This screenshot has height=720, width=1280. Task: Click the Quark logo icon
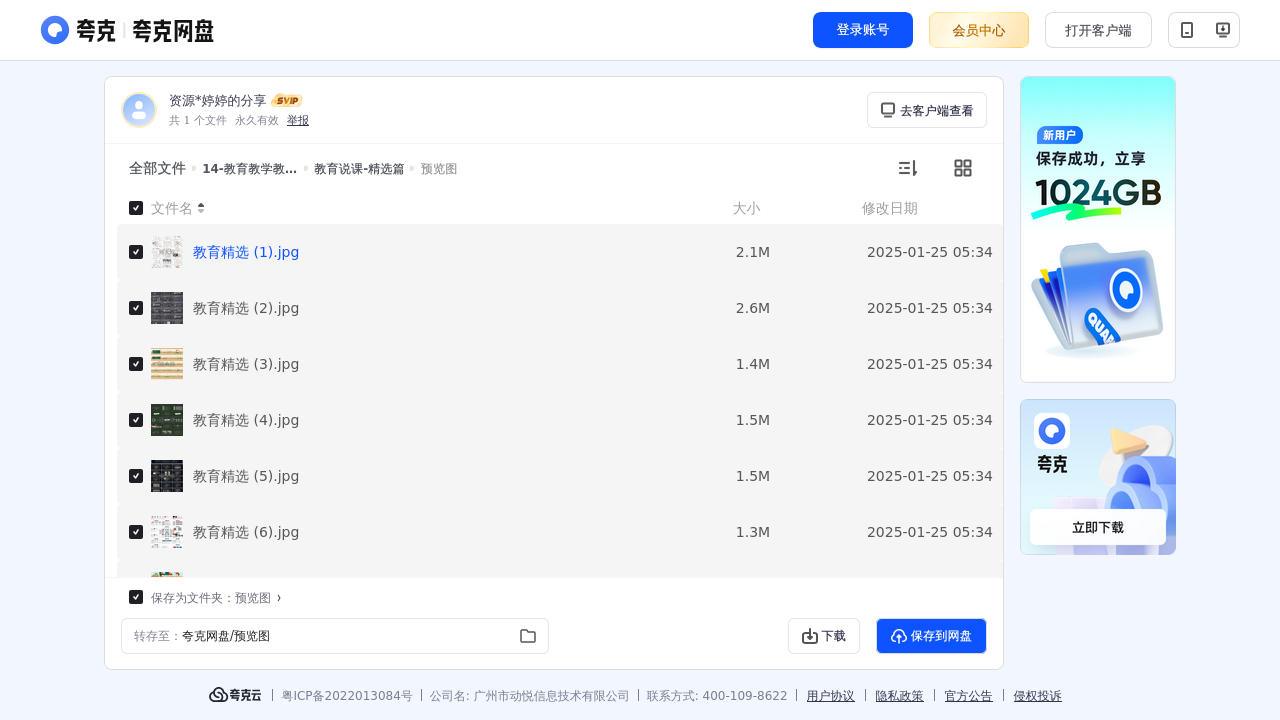click(55, 30)
